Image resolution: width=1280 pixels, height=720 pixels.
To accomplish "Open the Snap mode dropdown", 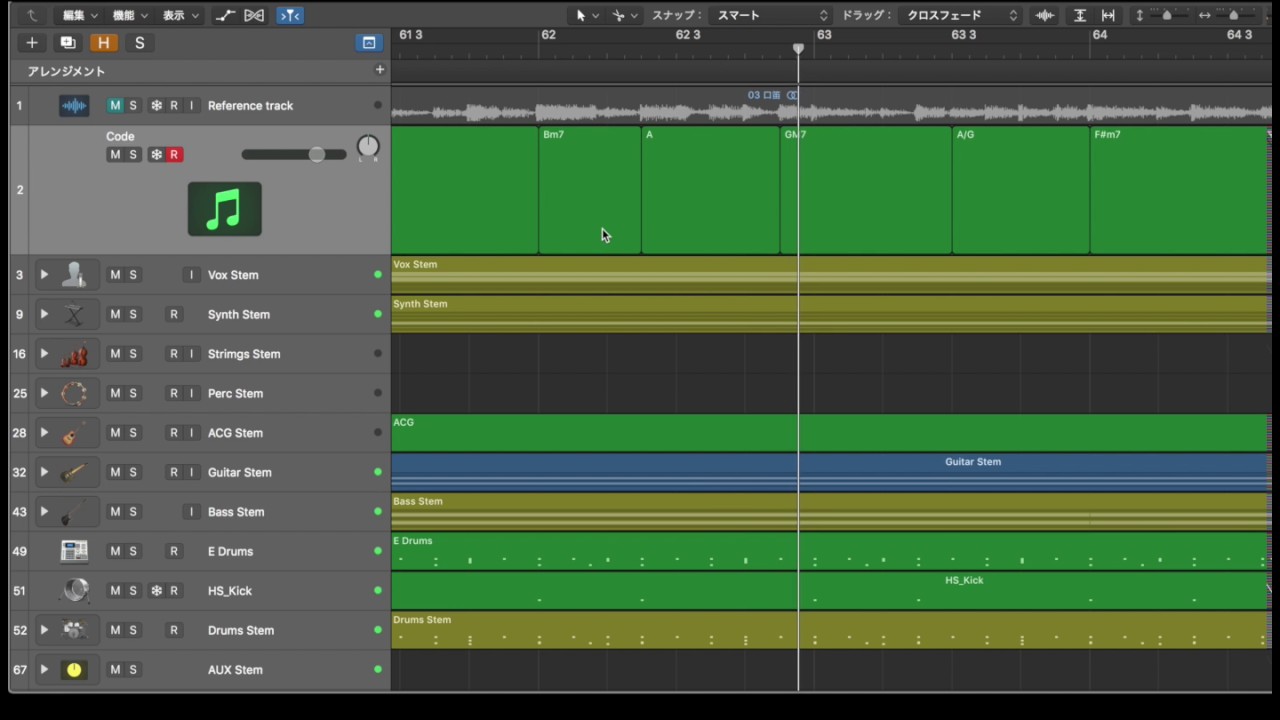I will tap(770, 15).
